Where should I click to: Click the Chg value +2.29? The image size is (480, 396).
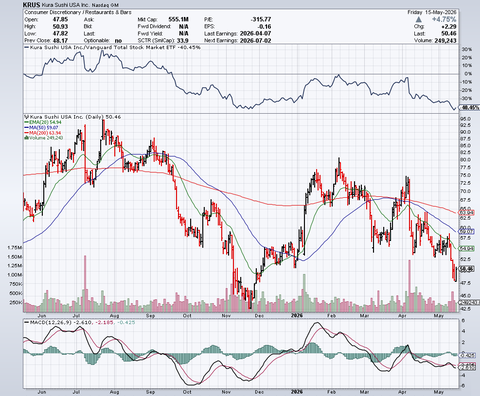tap(449, 26)
